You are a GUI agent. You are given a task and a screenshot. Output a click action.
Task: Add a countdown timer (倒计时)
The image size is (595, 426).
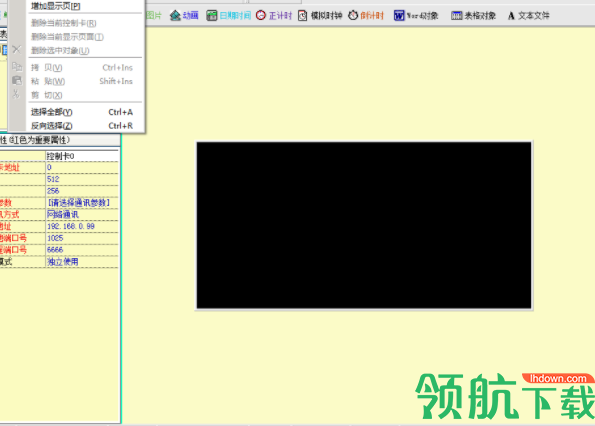coord(366,16)
